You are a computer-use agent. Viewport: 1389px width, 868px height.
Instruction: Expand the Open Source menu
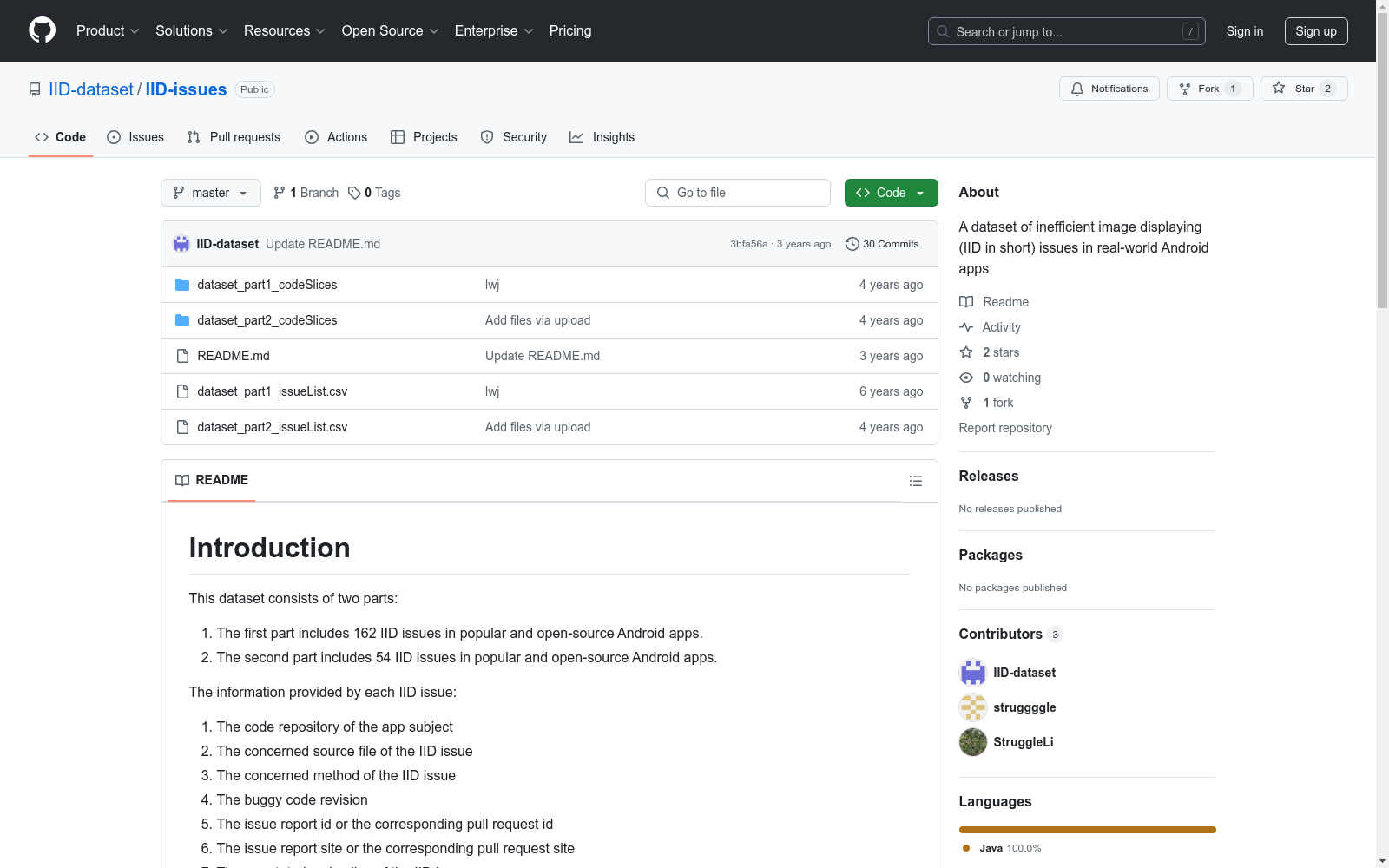click(x=391, y=31)
